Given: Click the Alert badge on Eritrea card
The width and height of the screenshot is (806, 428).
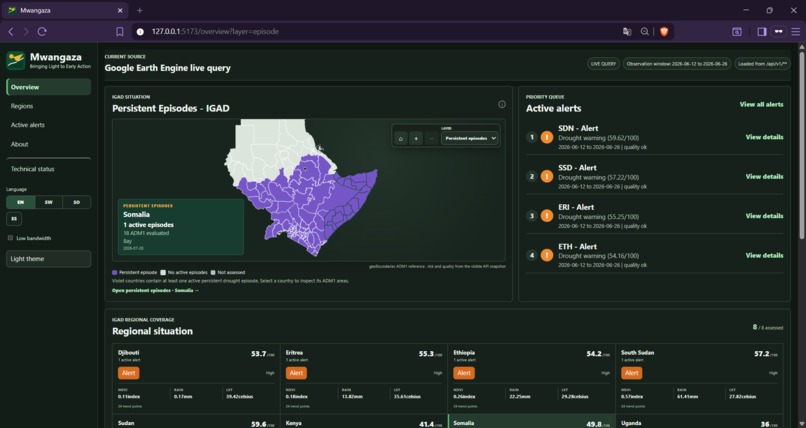Looking at the screenshot, I should coord(296,373).
